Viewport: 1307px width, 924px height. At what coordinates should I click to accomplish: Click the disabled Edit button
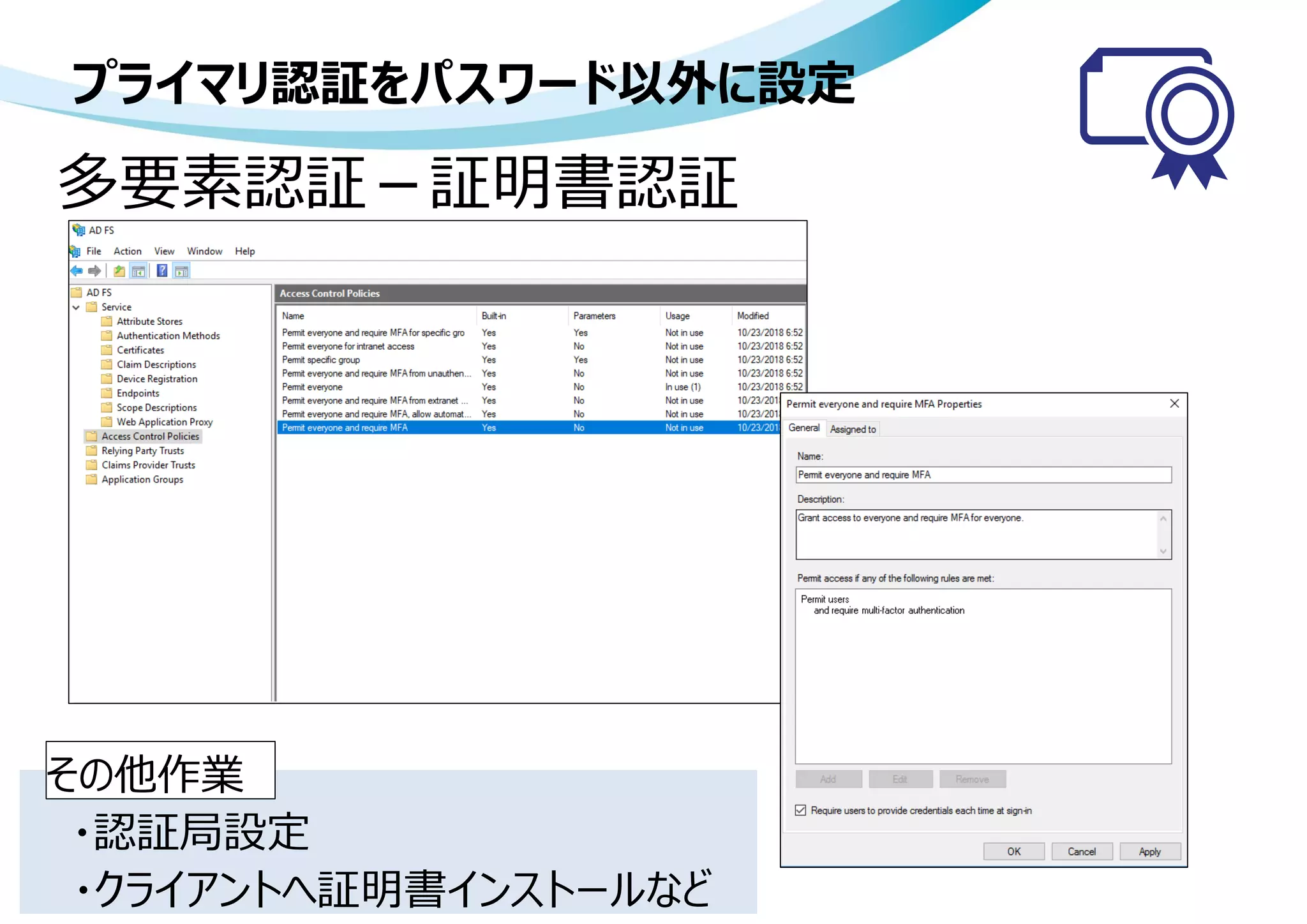pos(900,779)
